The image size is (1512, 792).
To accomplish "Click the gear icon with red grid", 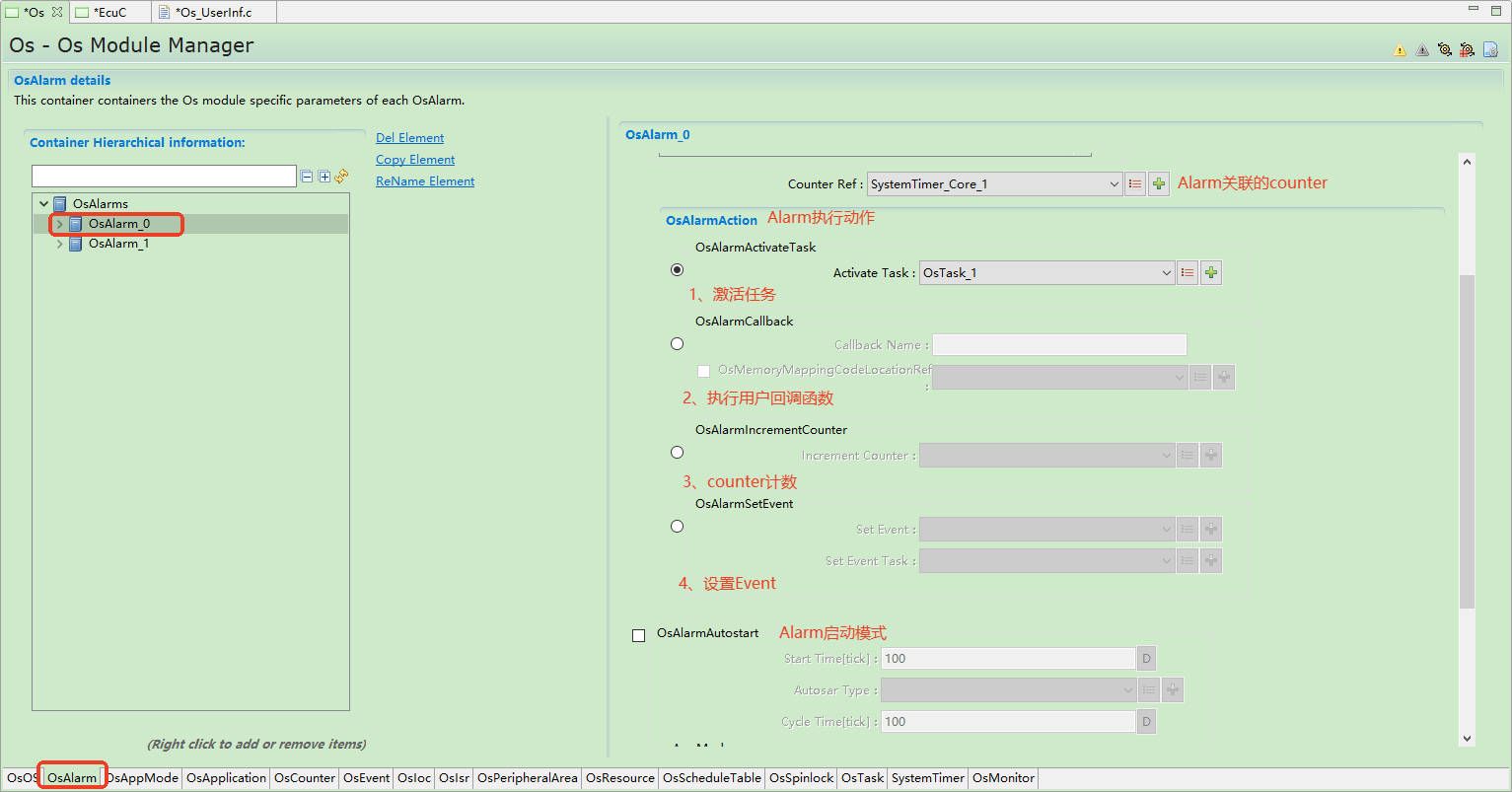I will [1467, 49].
